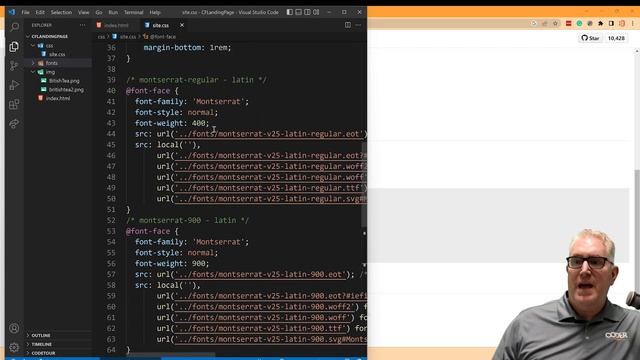Viewport: 640px width, 360px height.
Task: Open the Extensions view
Action: click(x=14, y=104)
